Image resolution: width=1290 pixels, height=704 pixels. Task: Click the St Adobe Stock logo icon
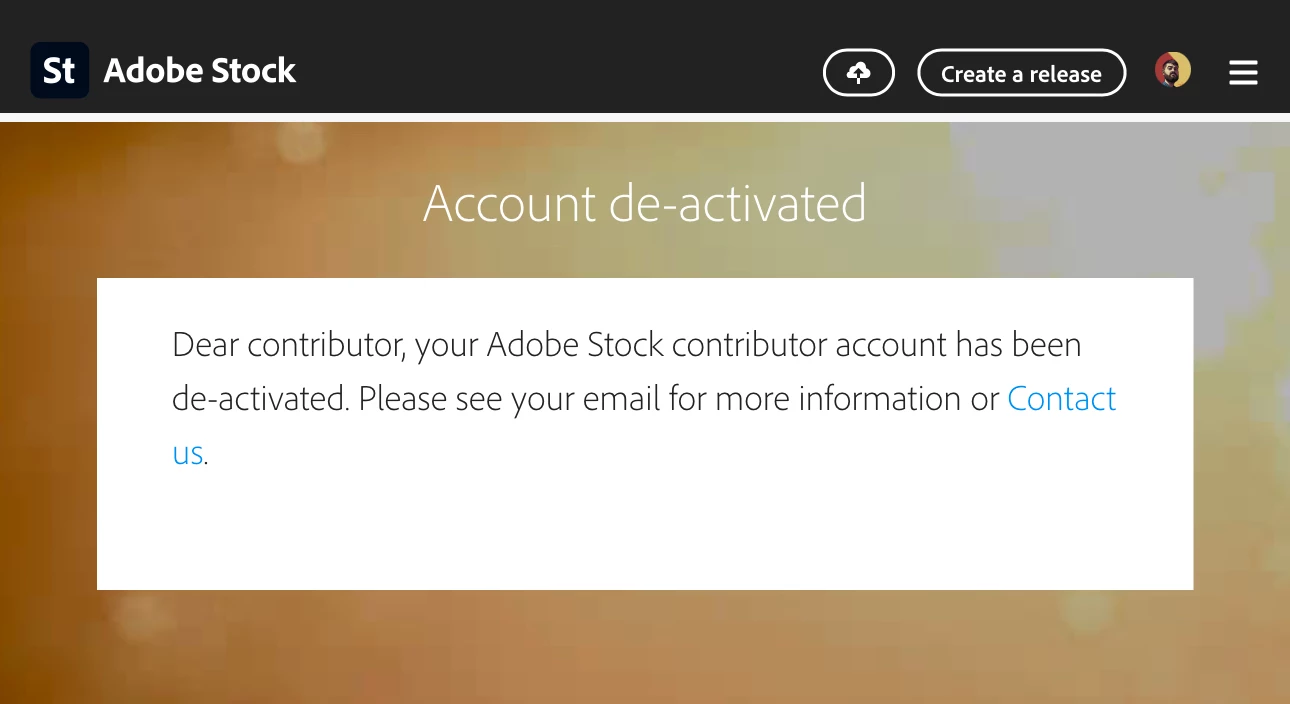(60, 71)
